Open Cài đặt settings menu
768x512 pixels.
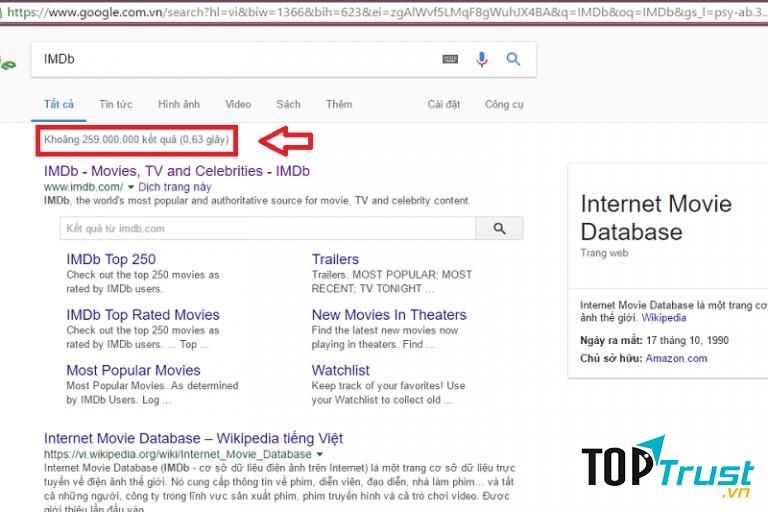443,104
